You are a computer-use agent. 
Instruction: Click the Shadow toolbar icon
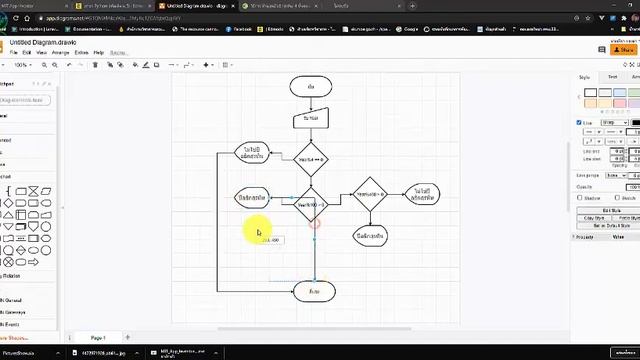coord(156,65)
